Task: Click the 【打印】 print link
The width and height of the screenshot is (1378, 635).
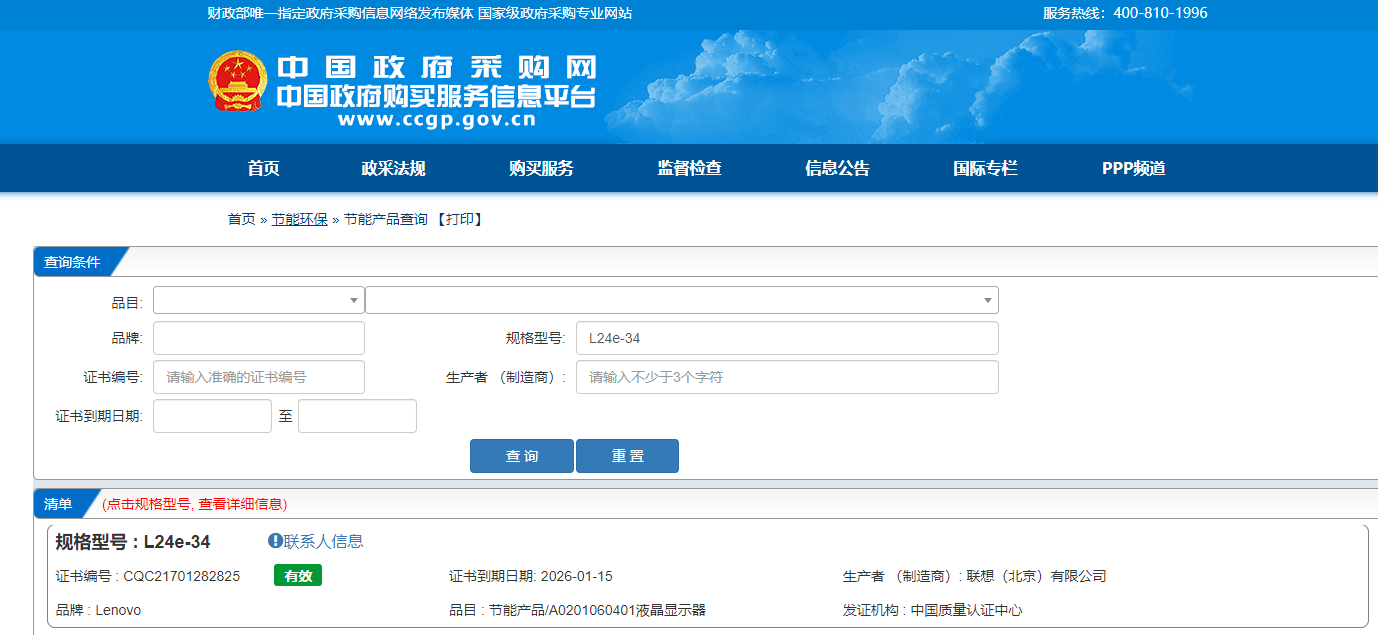Action: coord(460,219)
